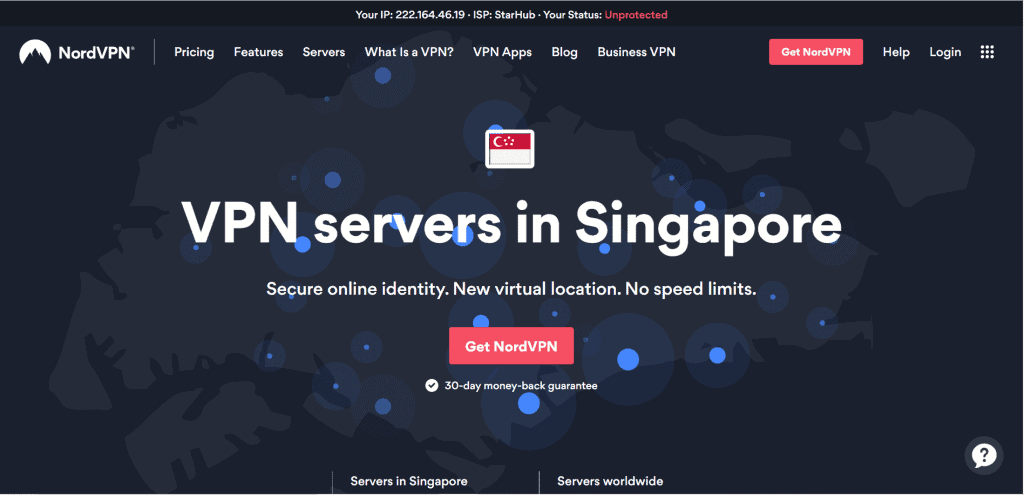
Task: Open the Pricing menu item
Action: tap(194, 52)
